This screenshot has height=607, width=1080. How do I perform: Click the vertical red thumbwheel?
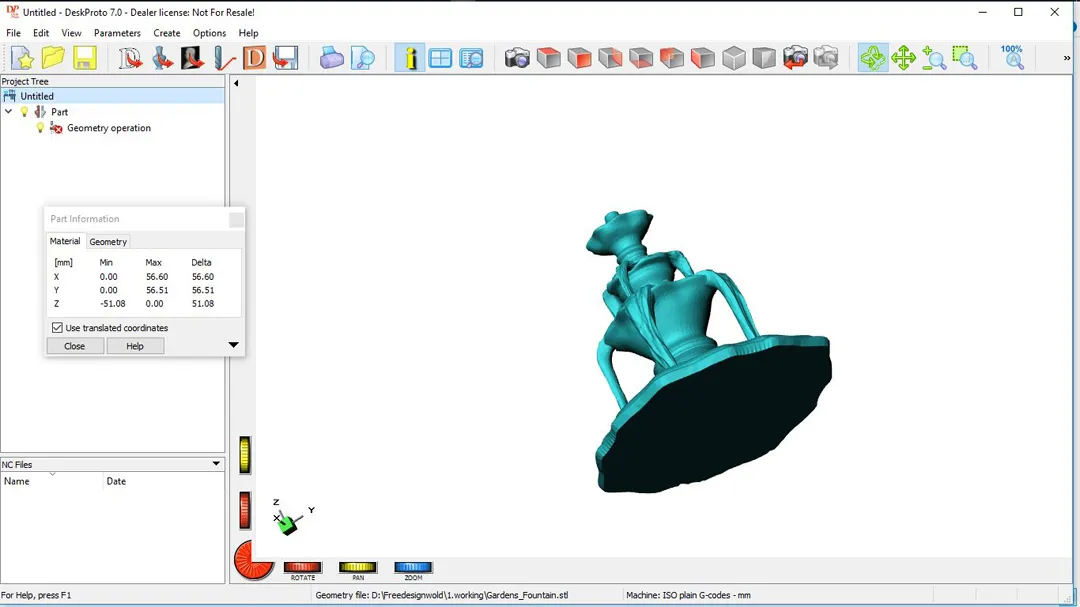245,511
